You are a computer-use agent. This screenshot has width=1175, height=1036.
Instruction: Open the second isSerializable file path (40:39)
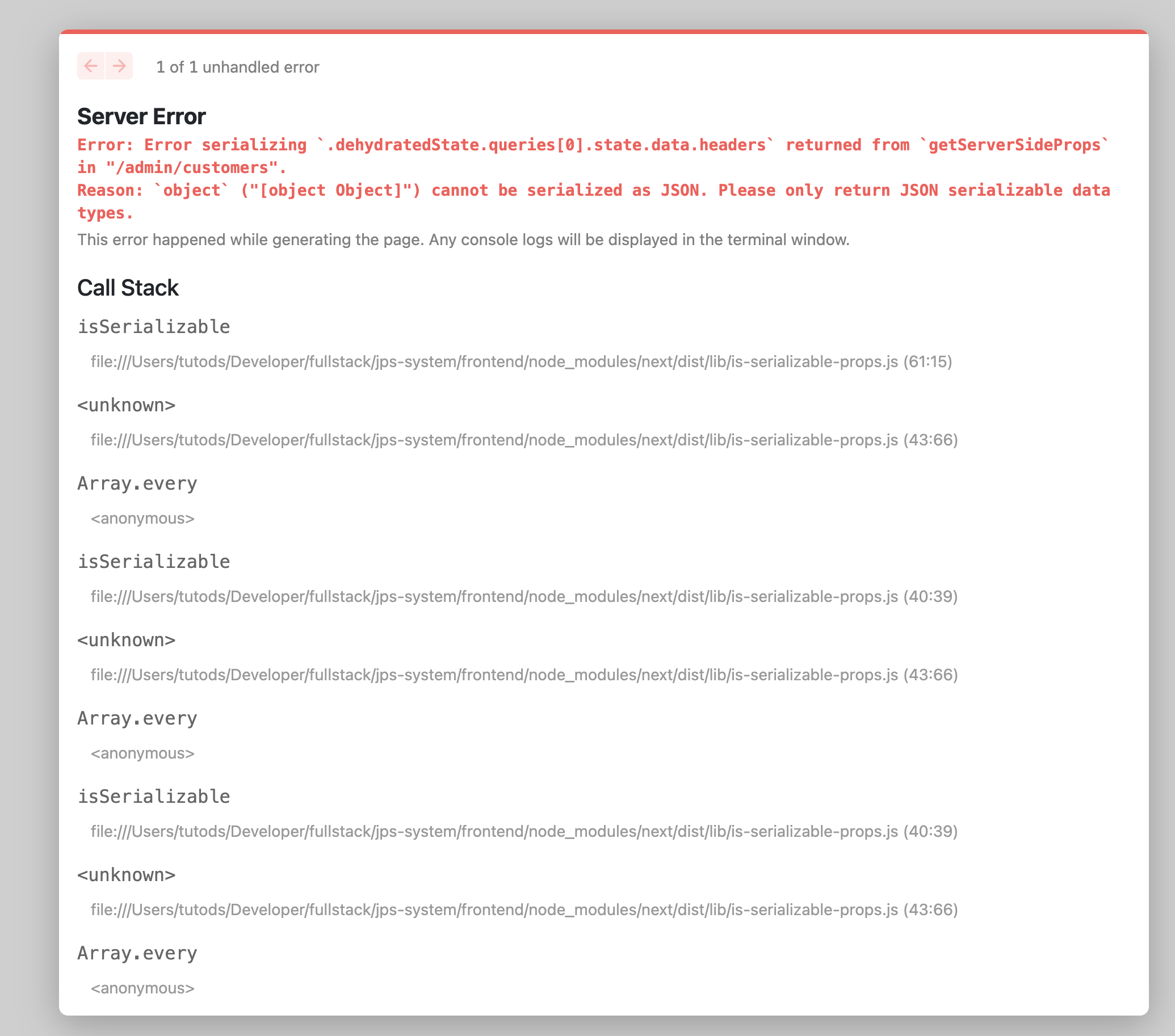click(524, 596)
